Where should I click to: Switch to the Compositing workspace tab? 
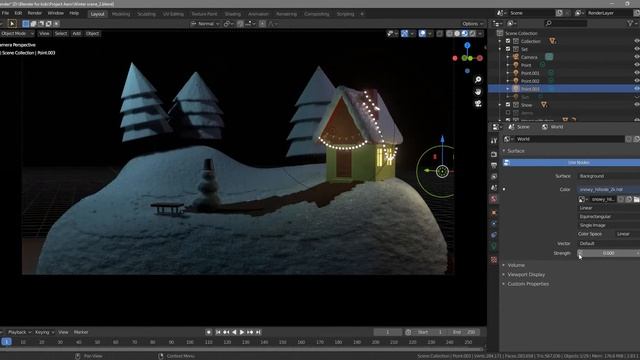[317, 14]
